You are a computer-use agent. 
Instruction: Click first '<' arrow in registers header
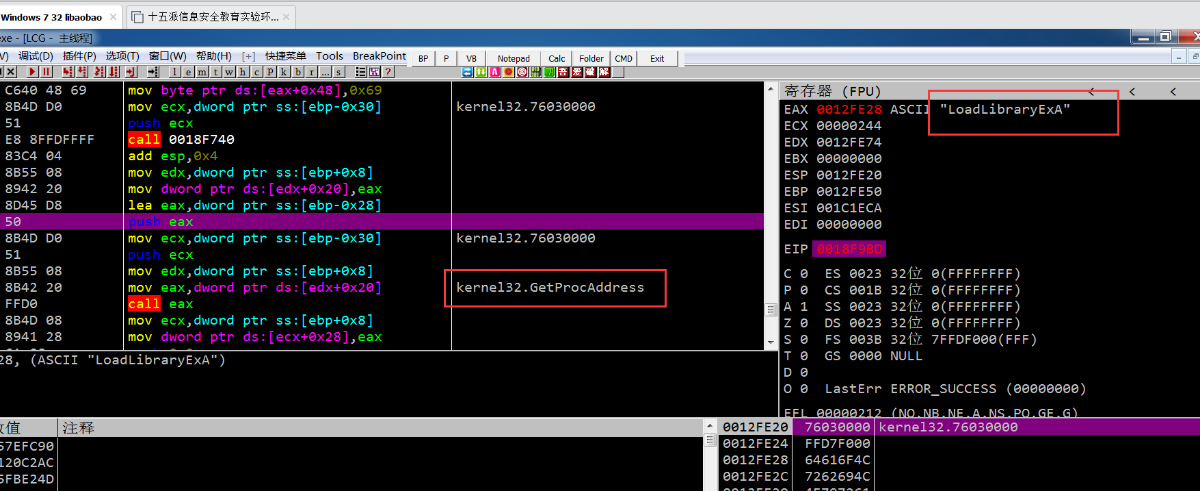click(x=1092, y=91)
